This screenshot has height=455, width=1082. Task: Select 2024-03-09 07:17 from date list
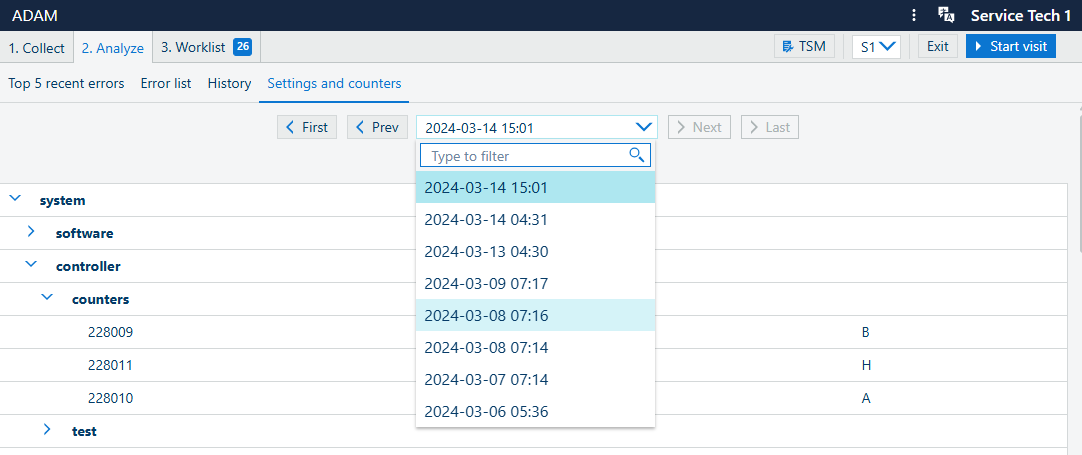[486, 283]
